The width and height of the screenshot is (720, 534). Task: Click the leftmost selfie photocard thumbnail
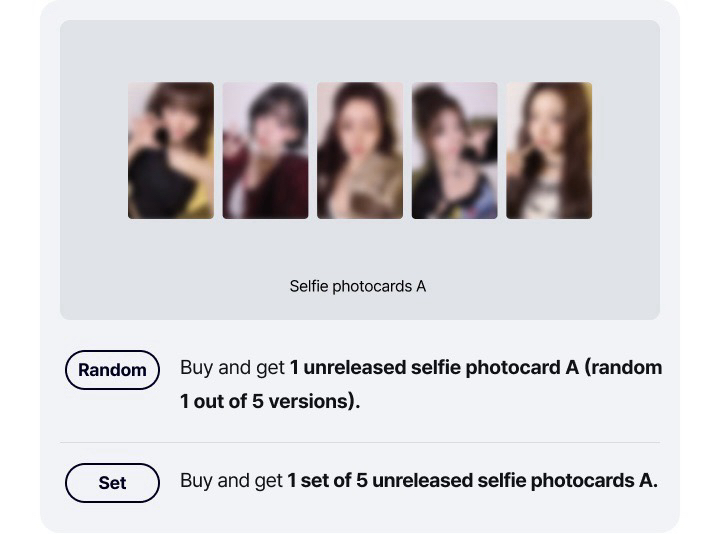click(x=171, y=151)
